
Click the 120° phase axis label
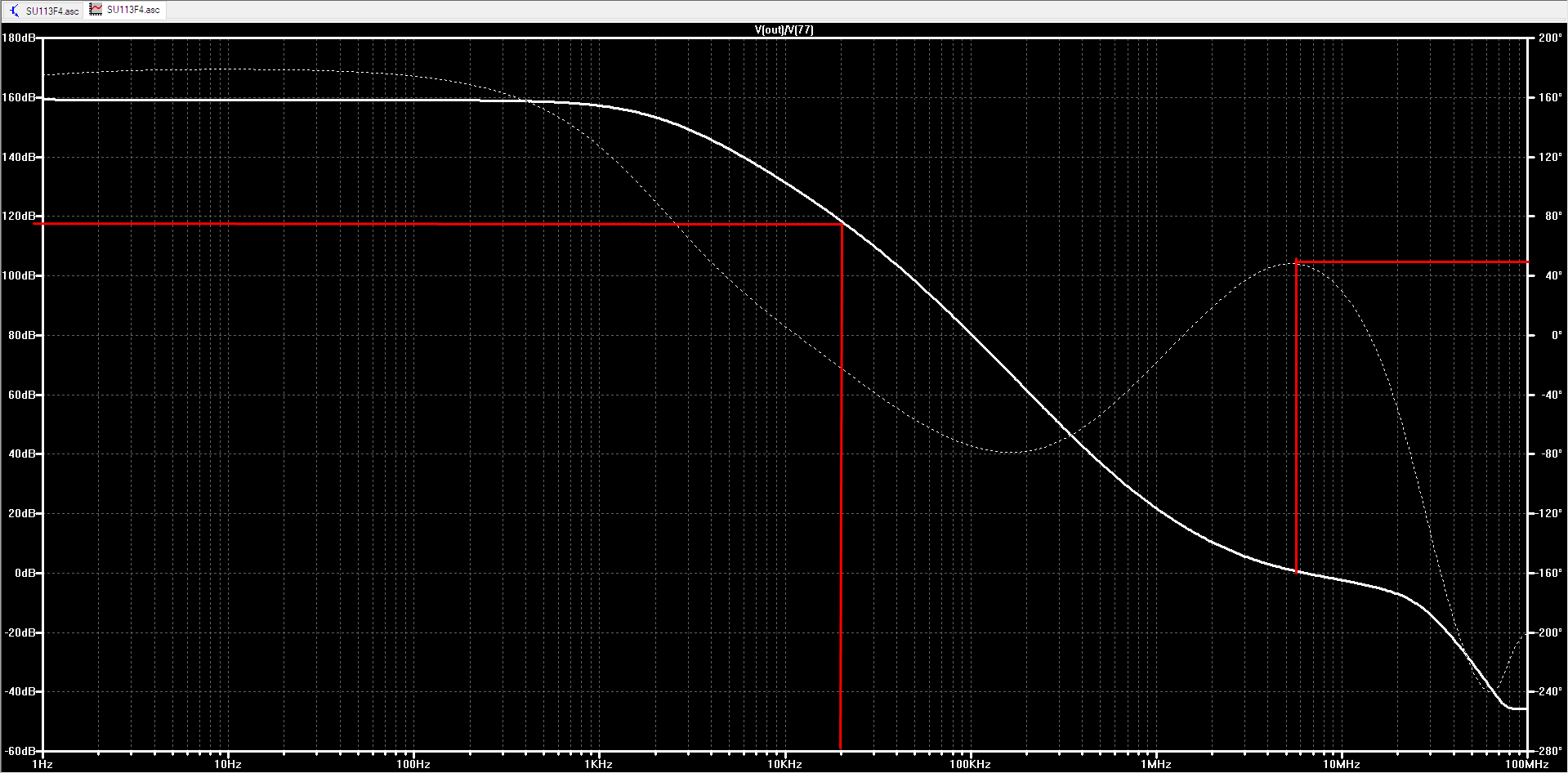coord(1550,157)
